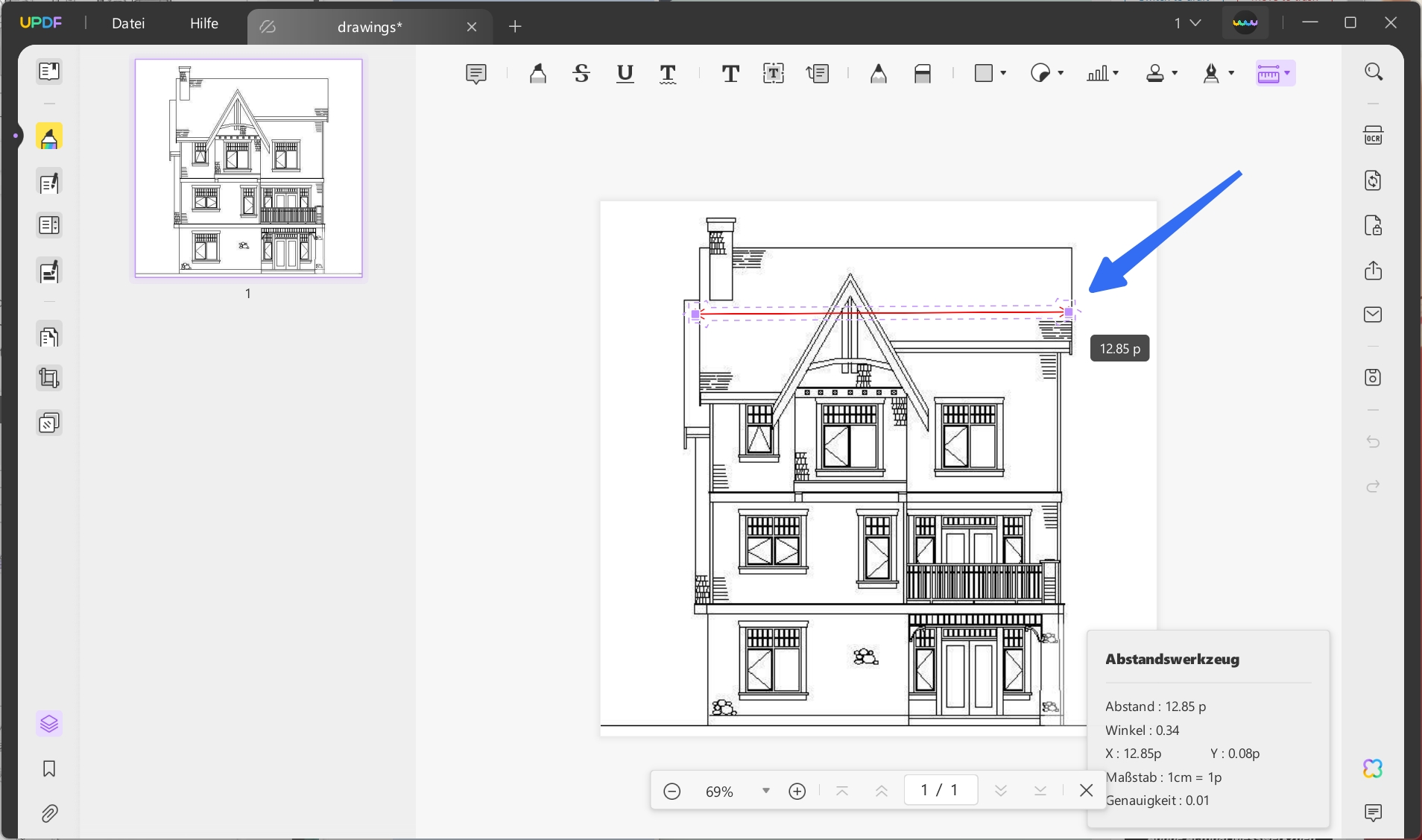1422x840 pixels.
Task: Expand the measurement tool dropdown
Action: [x=1287, y=73]
